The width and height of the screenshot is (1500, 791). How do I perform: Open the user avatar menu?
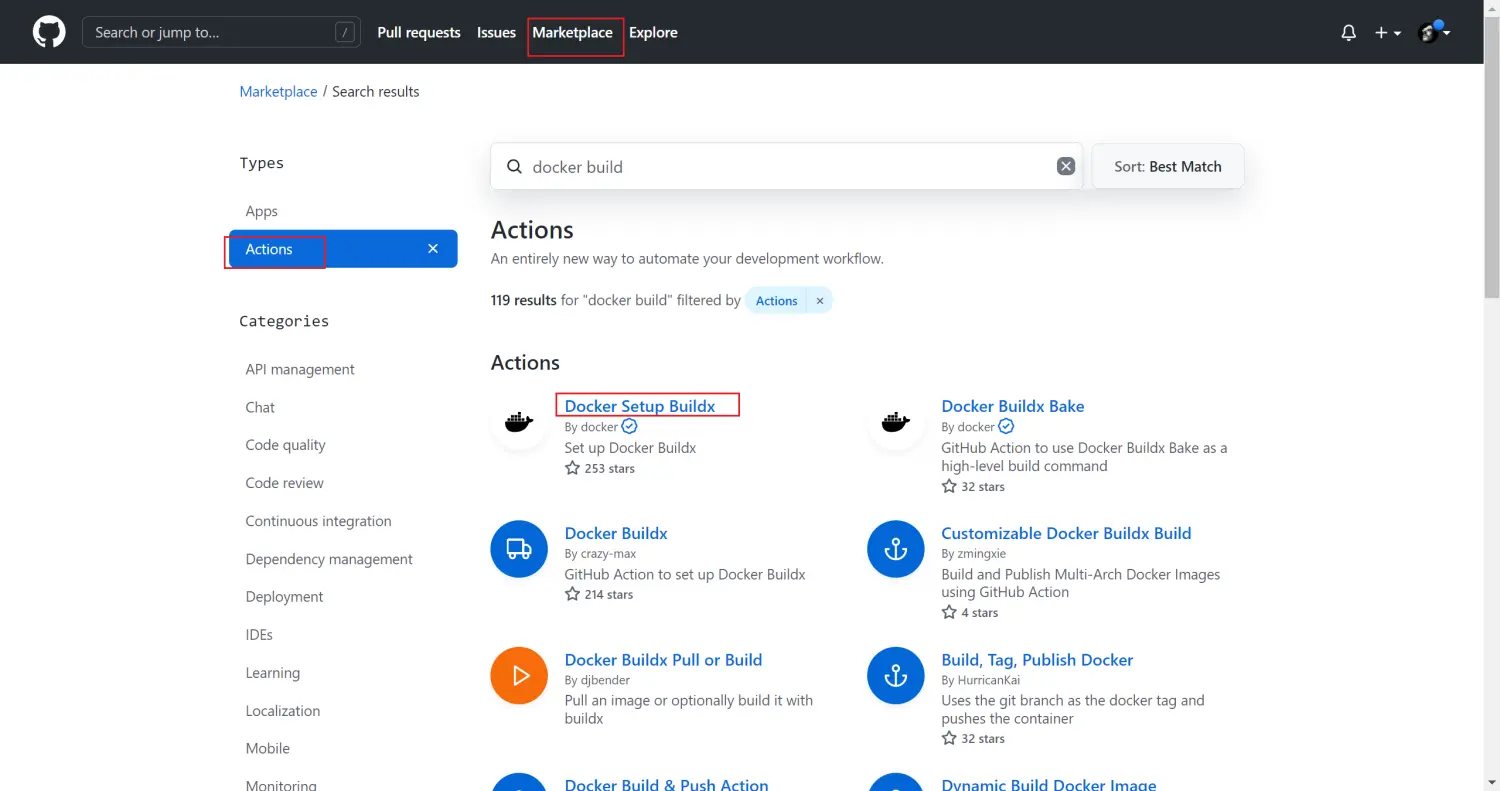click(x=1434, y=33)
